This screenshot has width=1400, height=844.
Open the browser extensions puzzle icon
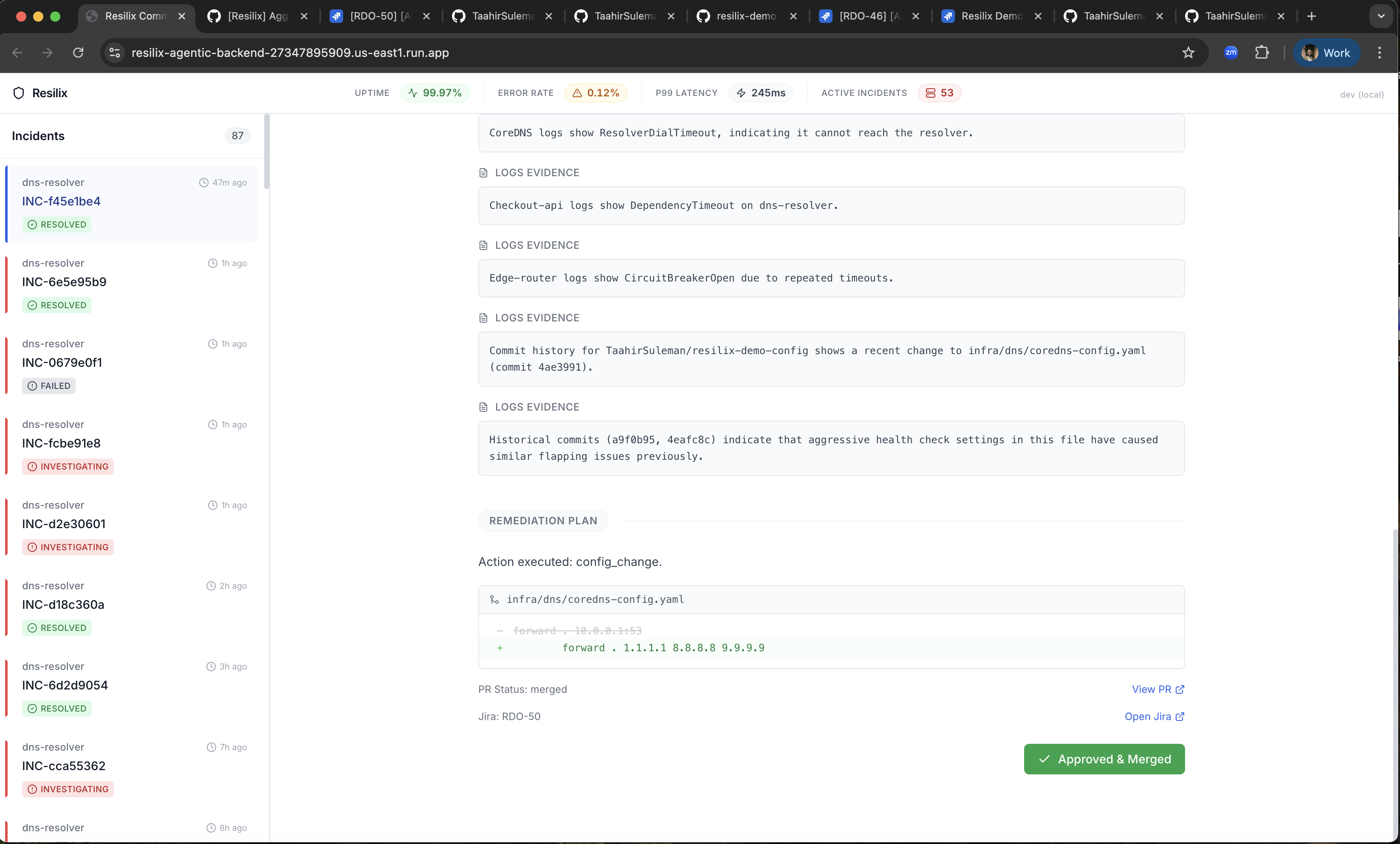[1262, 53]
